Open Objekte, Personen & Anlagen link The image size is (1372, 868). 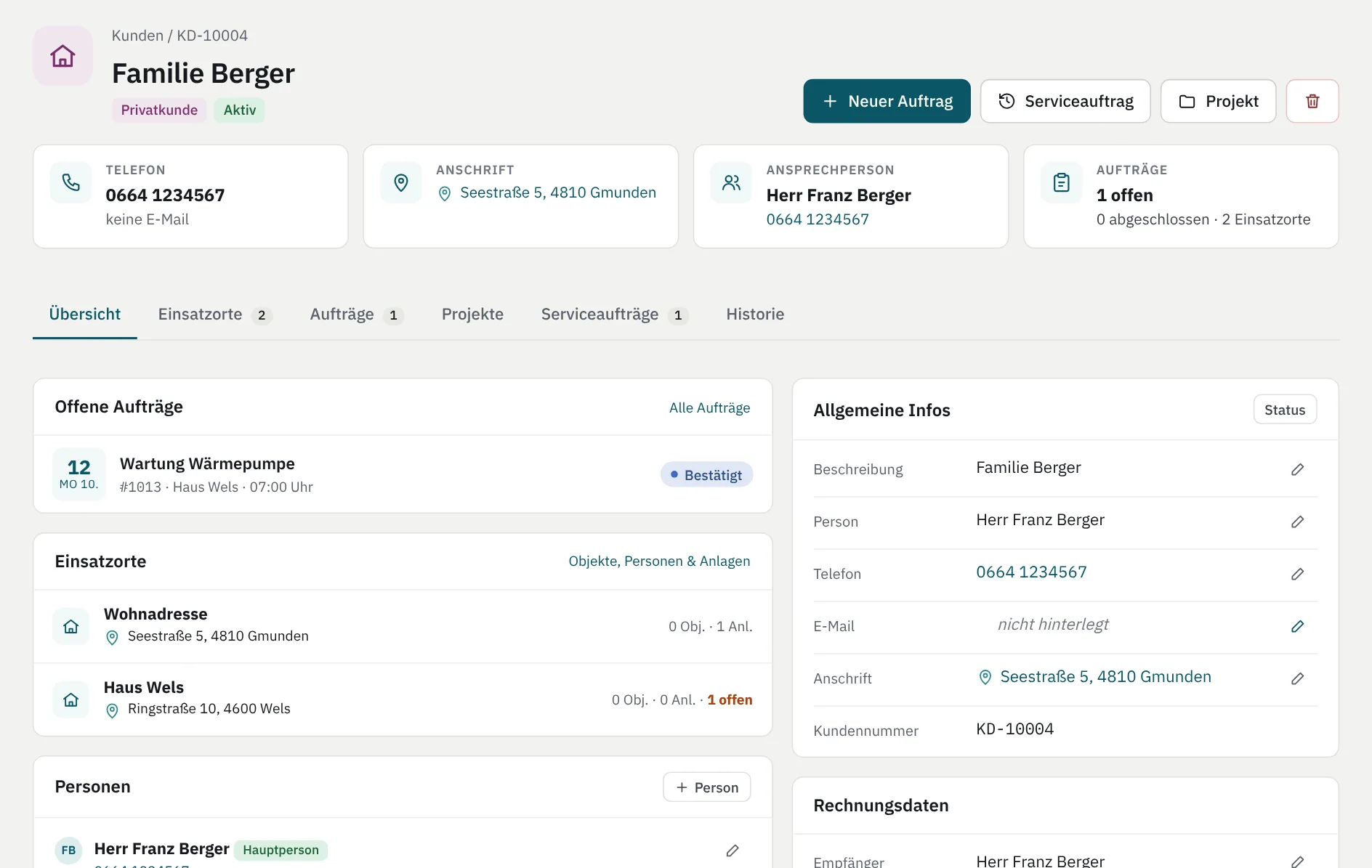point(659,561)
